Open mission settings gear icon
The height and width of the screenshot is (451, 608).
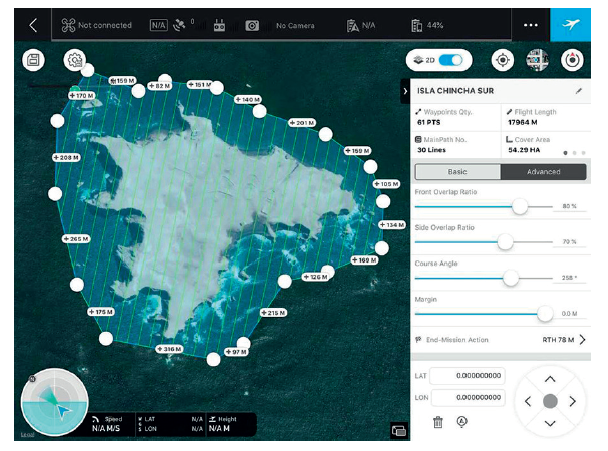point(73,60)
